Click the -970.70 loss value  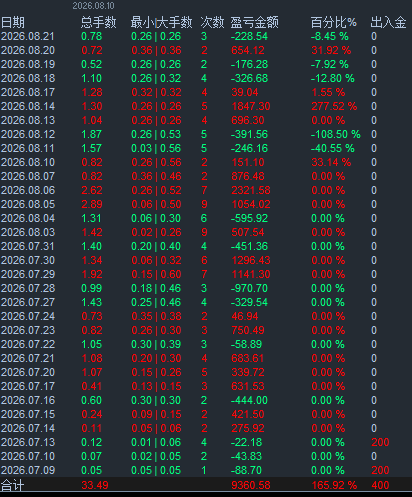249,288
